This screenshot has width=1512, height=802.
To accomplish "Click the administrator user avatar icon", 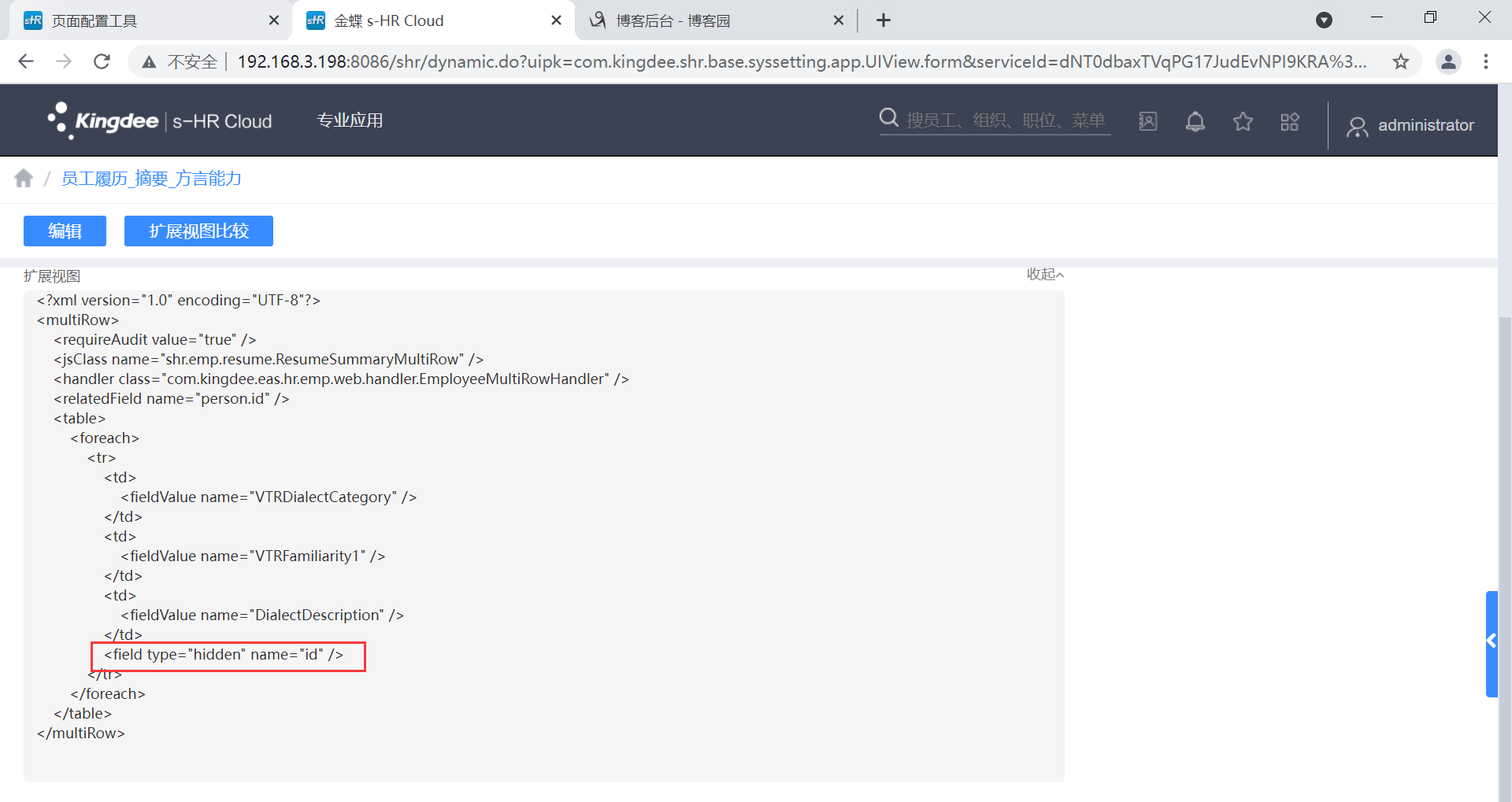I will click(x=1357, y=126).
